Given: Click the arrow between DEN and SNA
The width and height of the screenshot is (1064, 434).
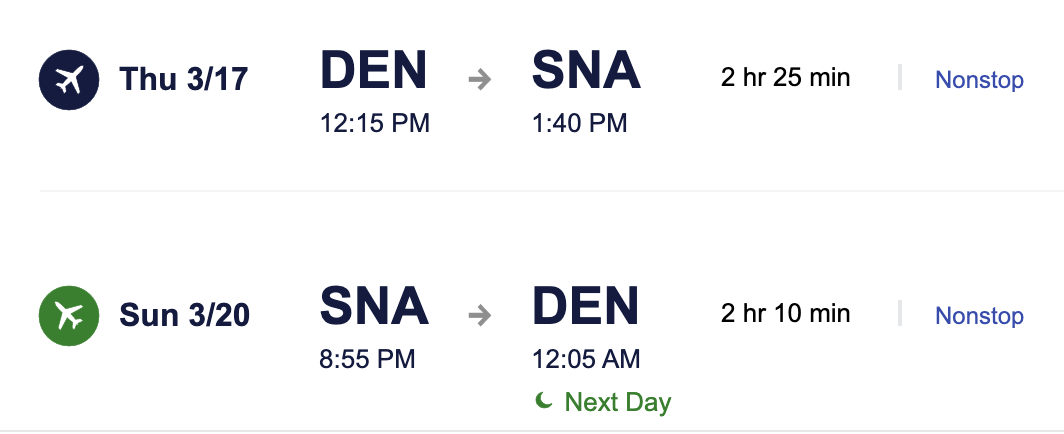Looking at the screenshot, I should [480, 79].
